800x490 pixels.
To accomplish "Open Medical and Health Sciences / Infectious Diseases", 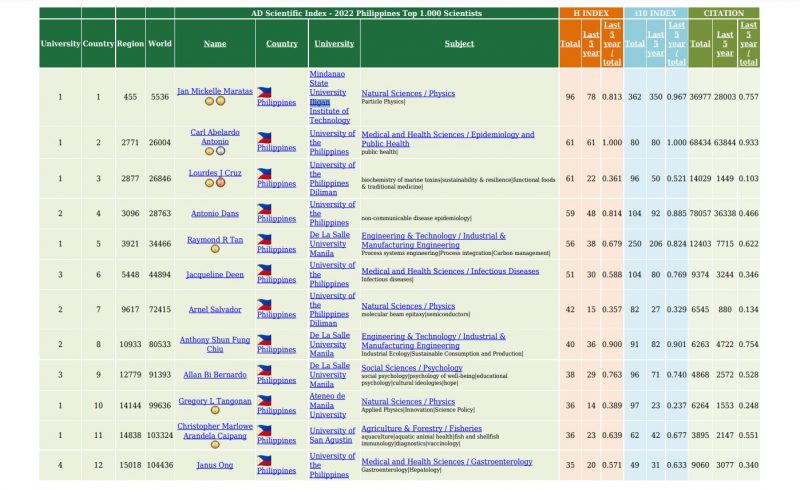I will [450, 271].
